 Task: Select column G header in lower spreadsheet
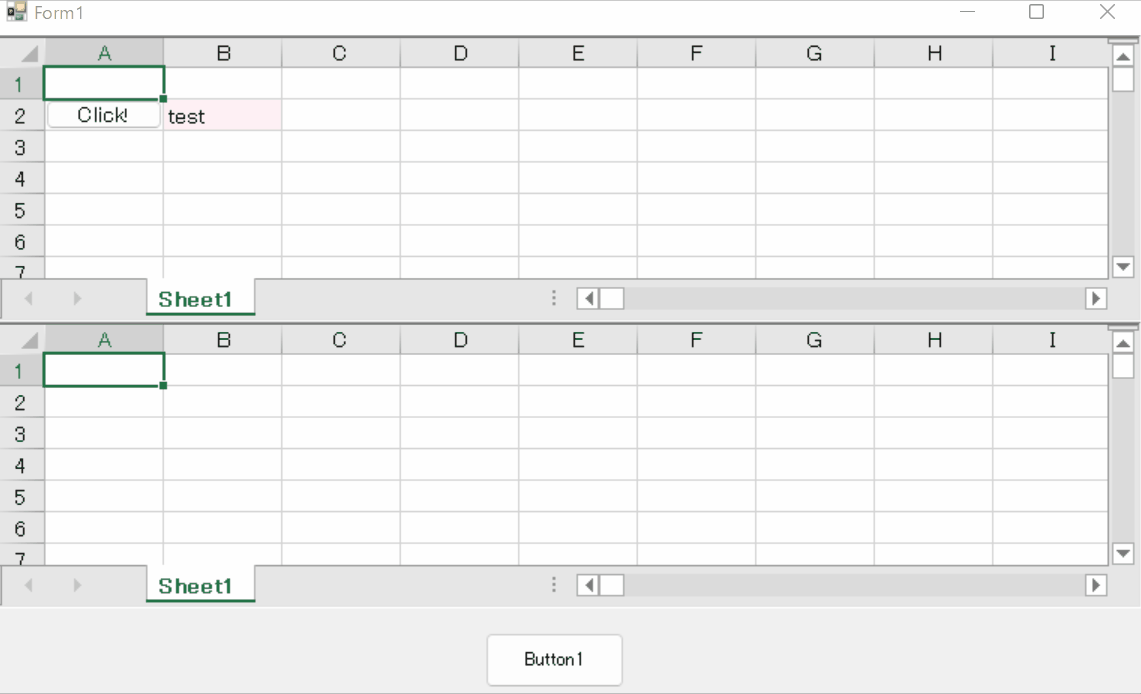[815, 340]
